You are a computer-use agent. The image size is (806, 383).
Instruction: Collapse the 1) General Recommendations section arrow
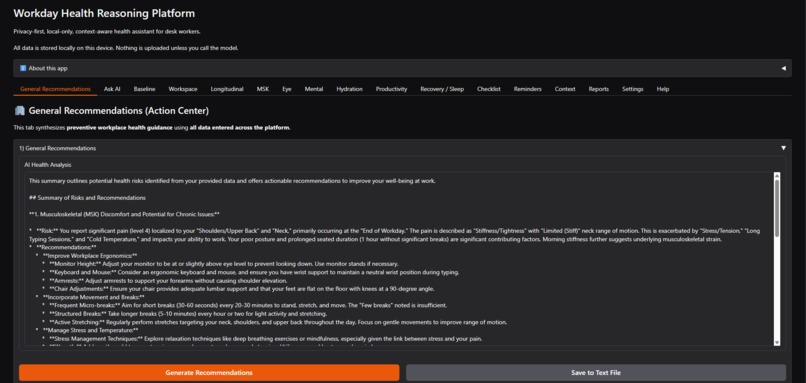pyautogui.click(x=783, y=148)
